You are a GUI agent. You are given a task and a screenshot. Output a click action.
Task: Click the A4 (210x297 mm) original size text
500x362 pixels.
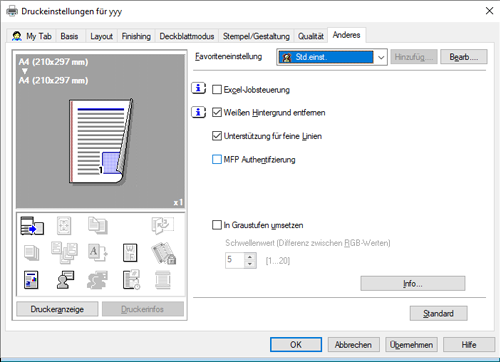(53, 62)
